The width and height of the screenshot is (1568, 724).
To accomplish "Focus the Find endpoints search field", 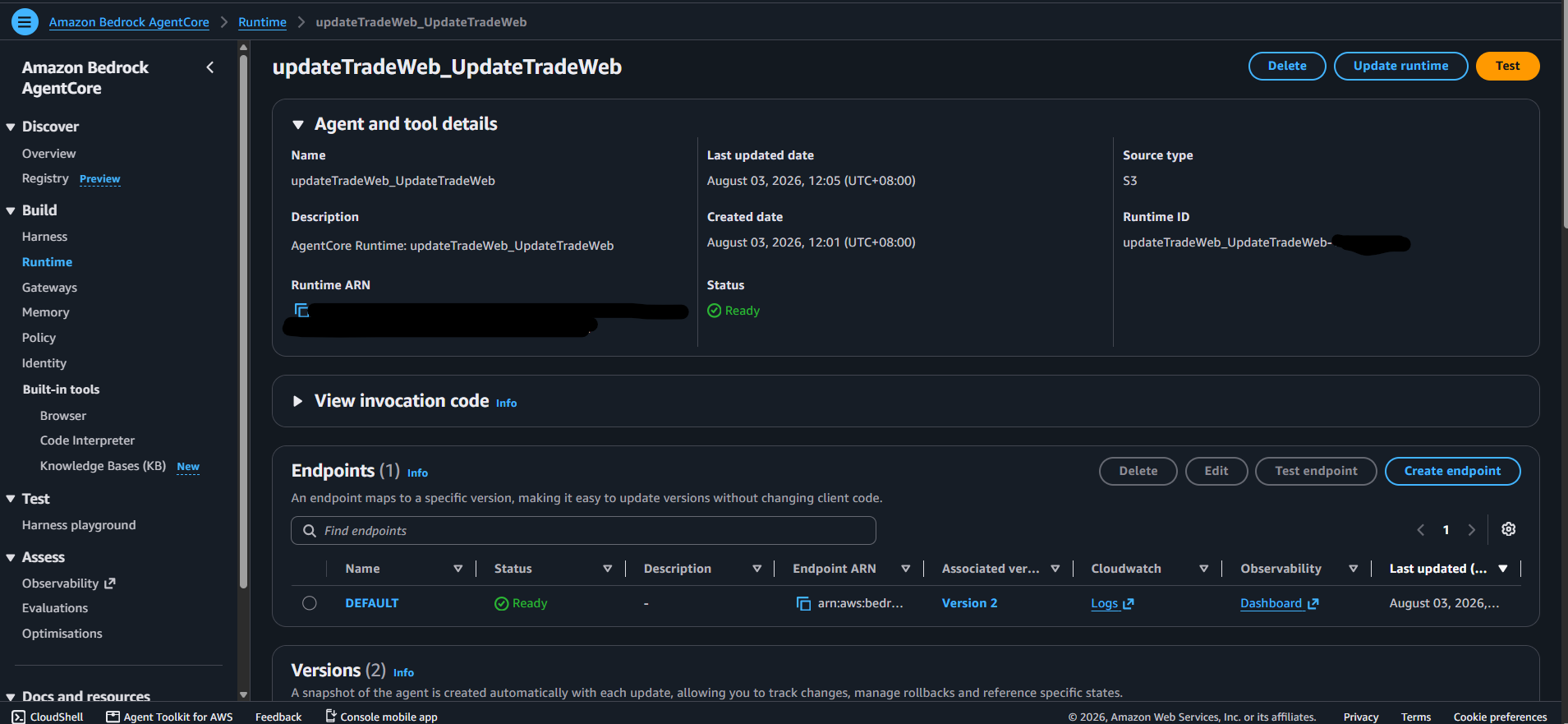I will 583,531.
